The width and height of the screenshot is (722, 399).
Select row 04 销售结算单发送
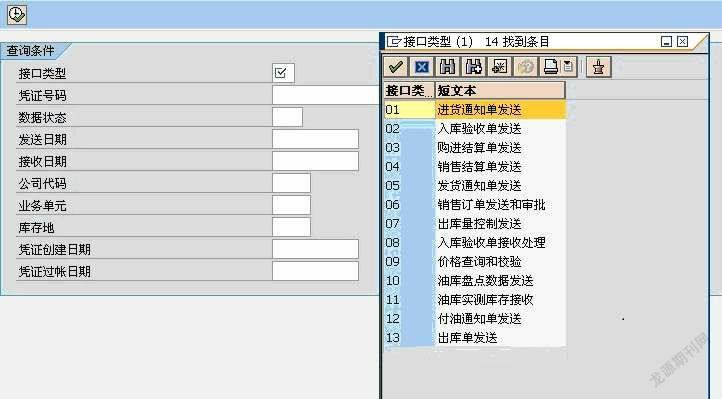(475, 167)
